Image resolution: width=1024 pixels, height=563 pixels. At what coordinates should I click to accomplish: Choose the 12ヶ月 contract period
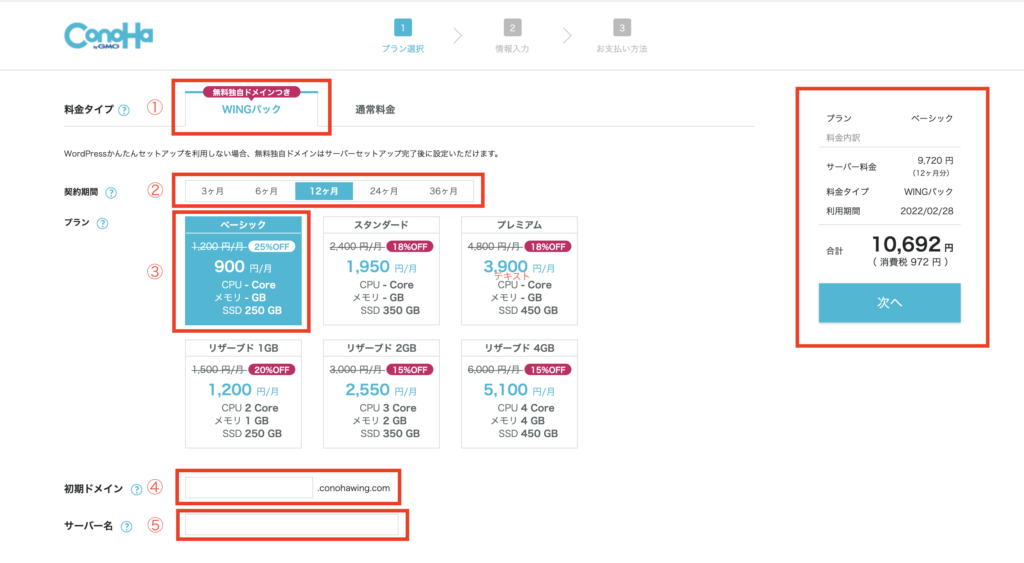[x=324, y=191]
